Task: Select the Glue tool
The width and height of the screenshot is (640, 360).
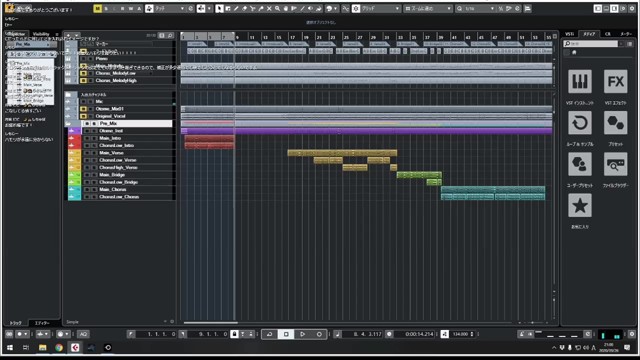Action: (x=260, y=9)
